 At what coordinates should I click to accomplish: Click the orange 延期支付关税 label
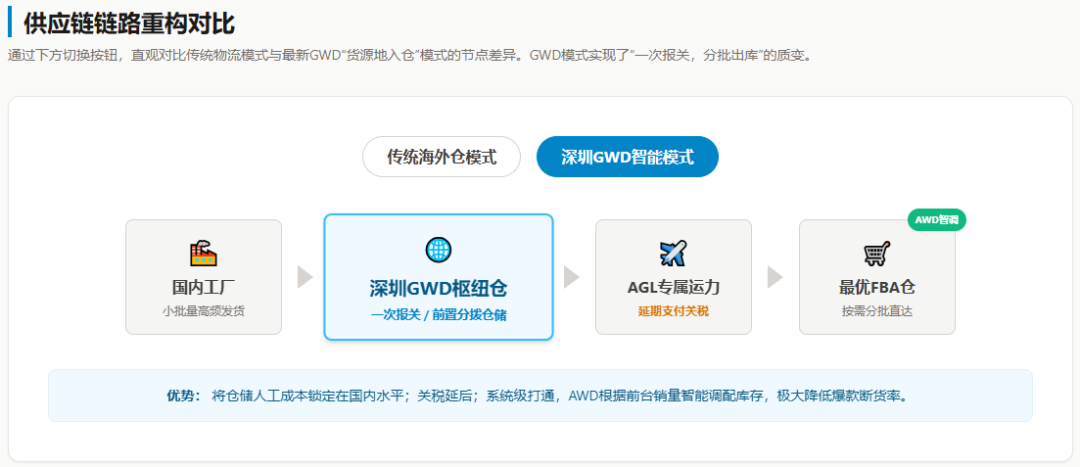click(x=673, y=311)
